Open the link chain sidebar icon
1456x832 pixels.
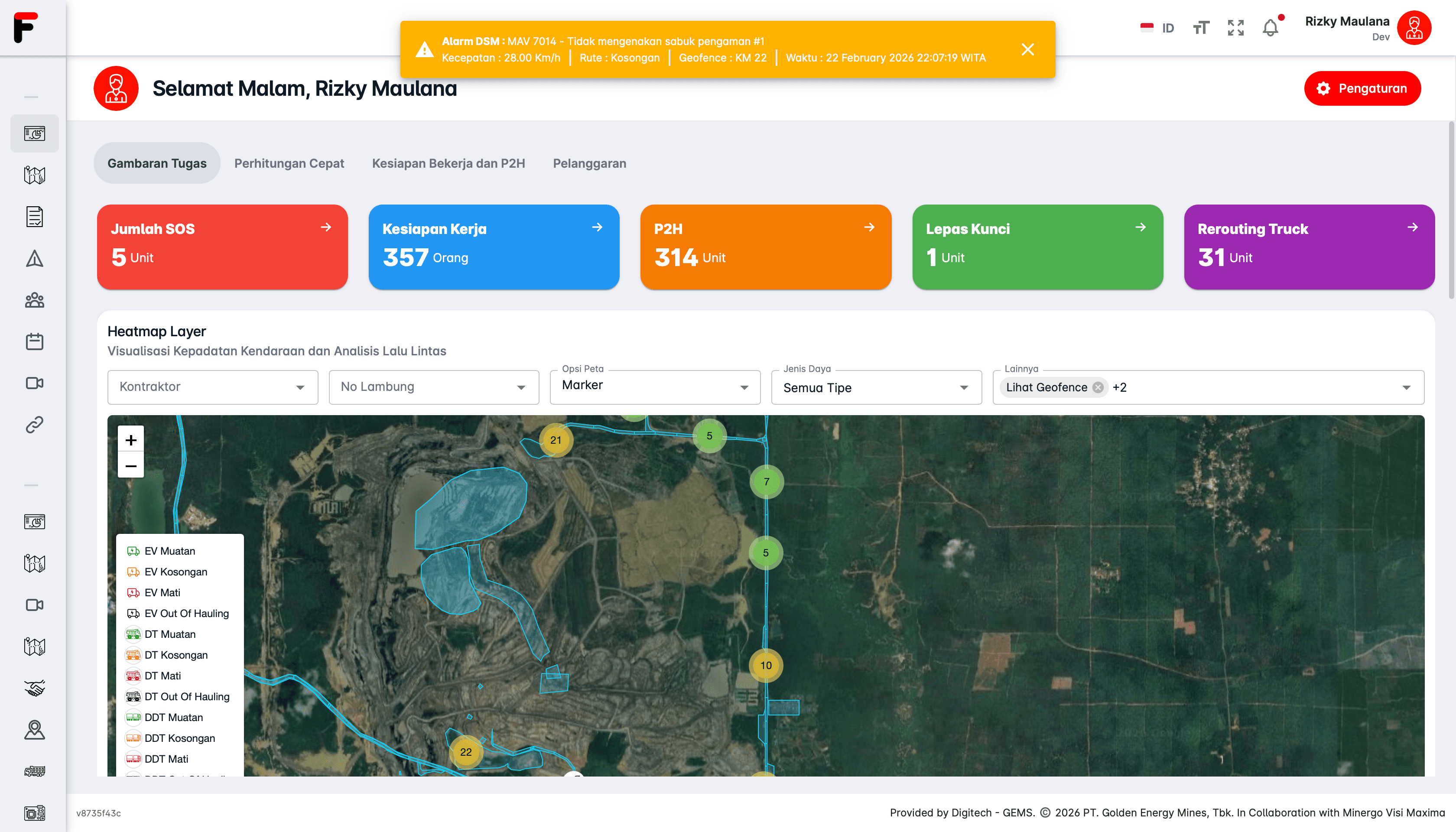pos(34,425)
